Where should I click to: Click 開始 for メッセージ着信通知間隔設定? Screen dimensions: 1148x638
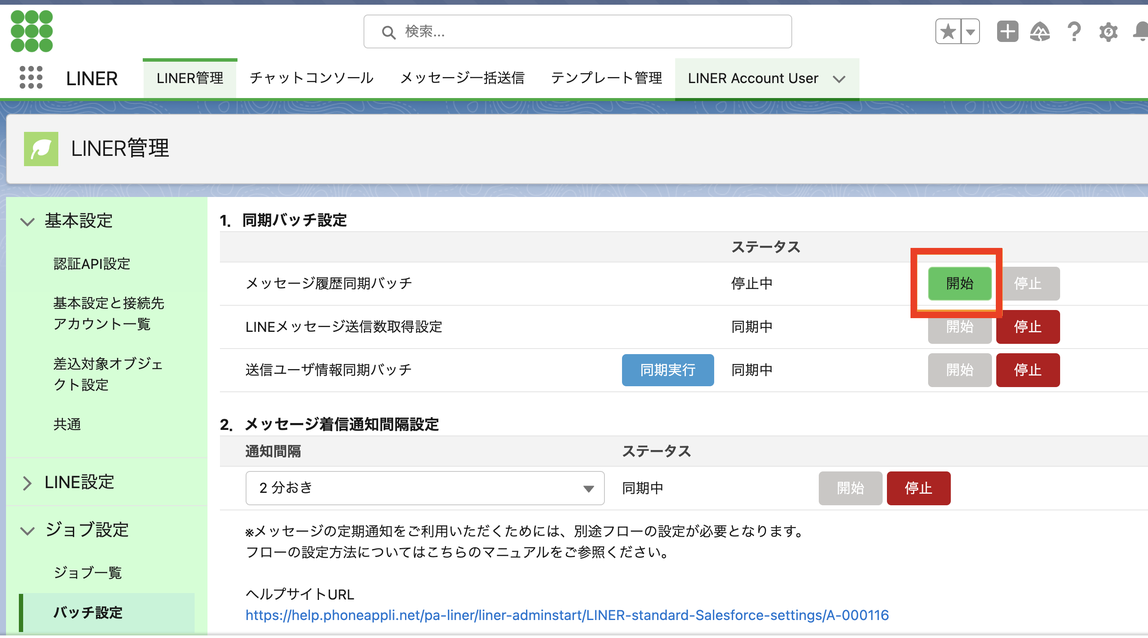[x=850, y=488]
